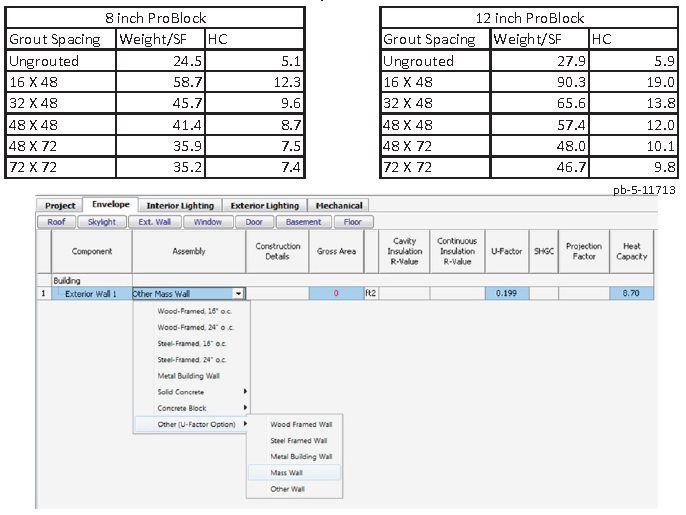Click the U-Factor 0.199 field

pos(506,293)
